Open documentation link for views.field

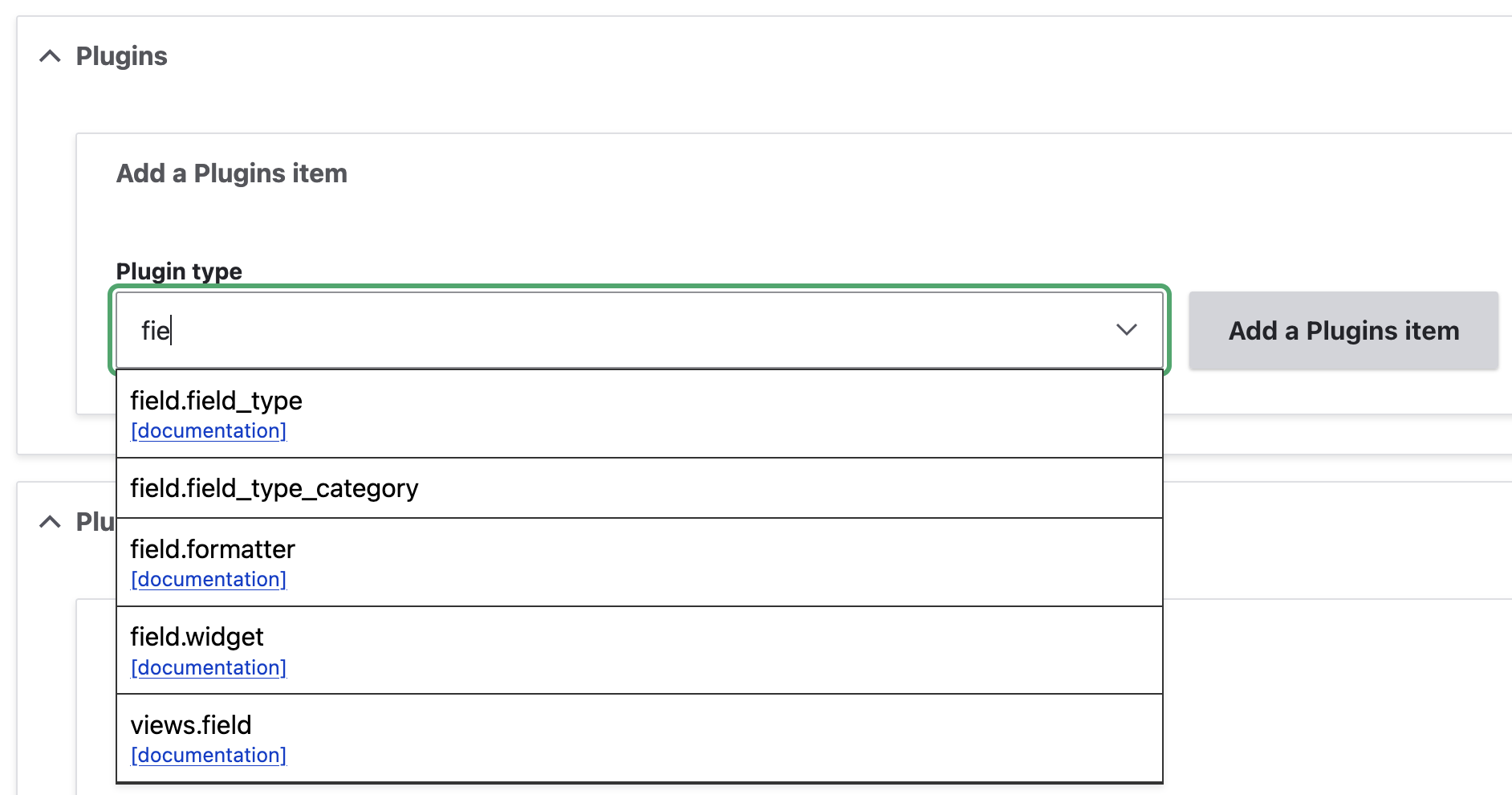(x=209, y=756)
